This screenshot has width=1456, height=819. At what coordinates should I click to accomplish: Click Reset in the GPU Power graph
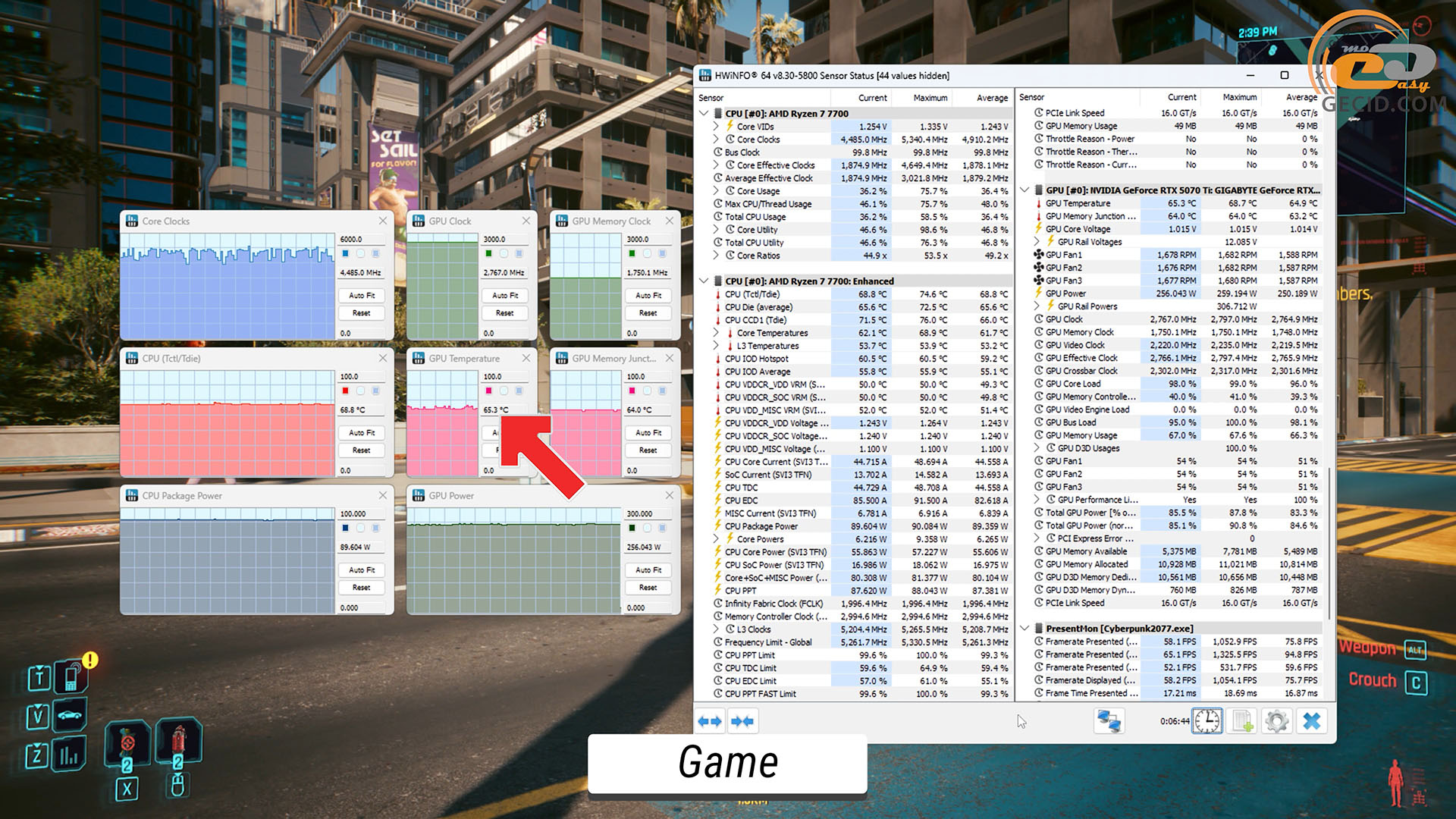tap(648, 587)
